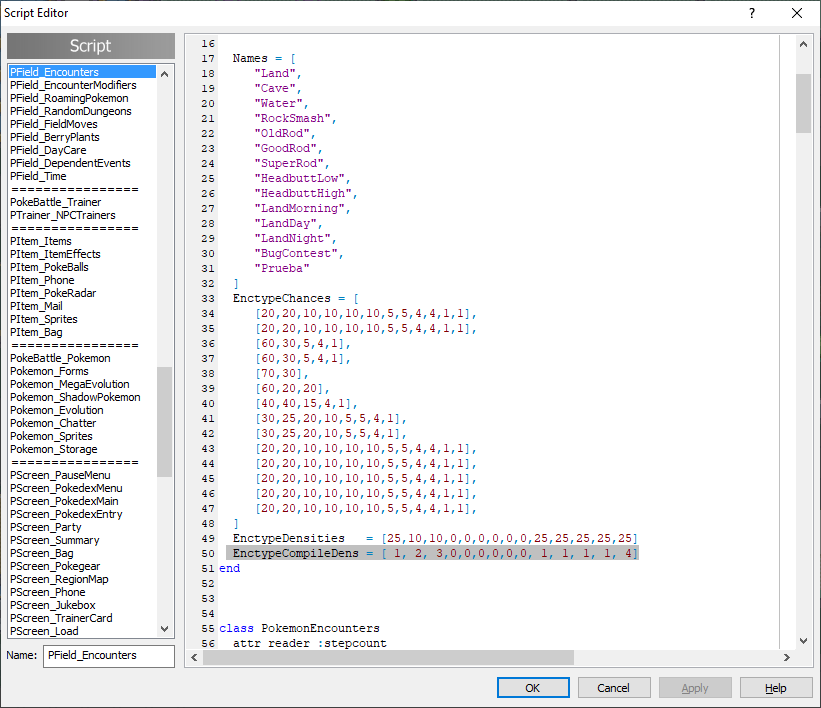Select PField_EncounterModifiers script

[x=73, y=85]
